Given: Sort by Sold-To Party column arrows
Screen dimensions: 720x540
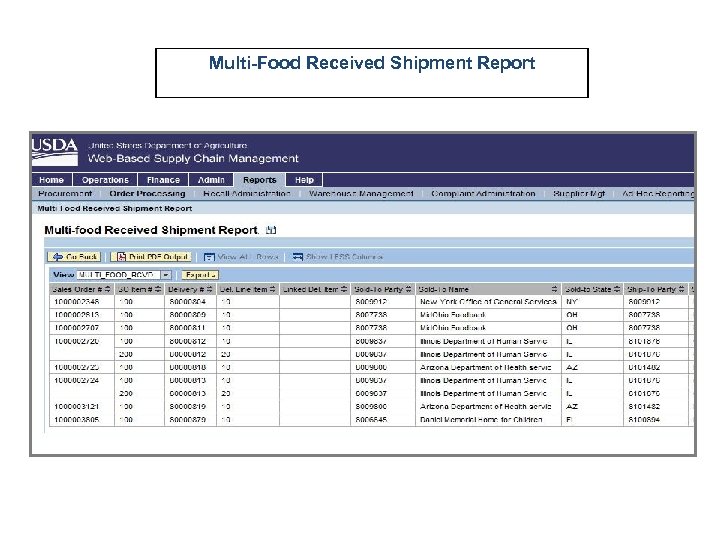Looking at the screenshot, I should (408, 289).
